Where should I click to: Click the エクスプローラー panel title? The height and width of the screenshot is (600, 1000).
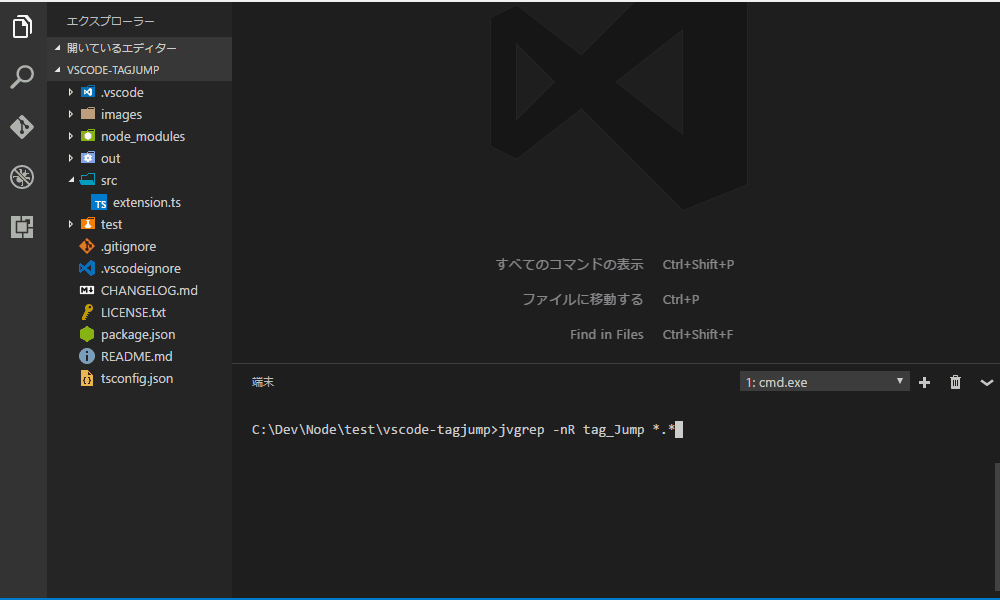coord(111,21)
